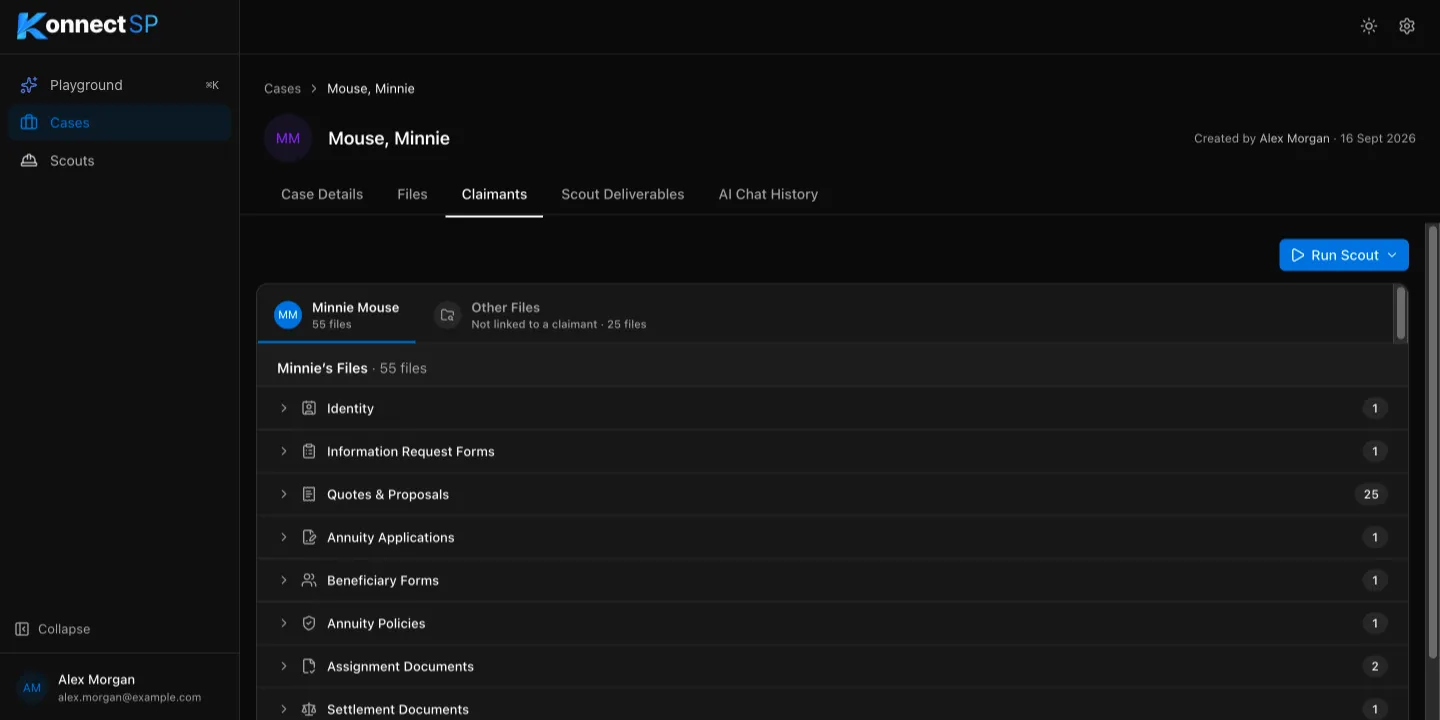This screenshot has height=720, width=1440.
Task: Click the Information Request Forms clipboard icon
Action: pyautogui.click(x=309, y=451)
